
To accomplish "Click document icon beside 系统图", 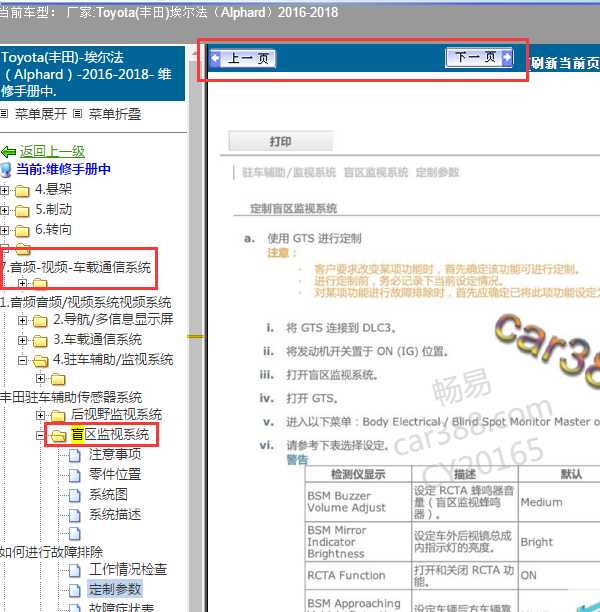I will 75,495.
